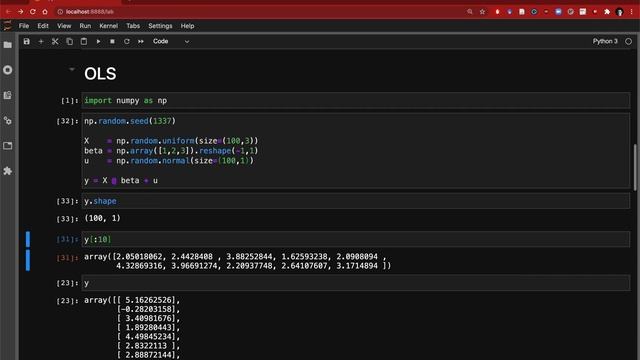The width and height of the screenshot is (640, 360).
Task: Cut the selected cell with the scissors icon
Action: point(55,41)
